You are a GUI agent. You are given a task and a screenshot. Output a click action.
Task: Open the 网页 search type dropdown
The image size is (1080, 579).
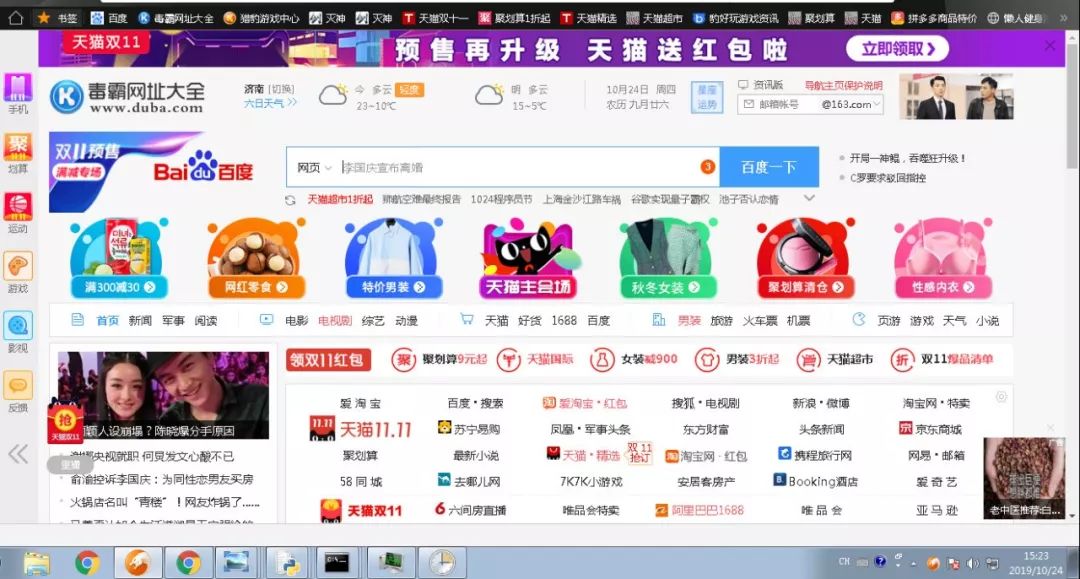314,167
